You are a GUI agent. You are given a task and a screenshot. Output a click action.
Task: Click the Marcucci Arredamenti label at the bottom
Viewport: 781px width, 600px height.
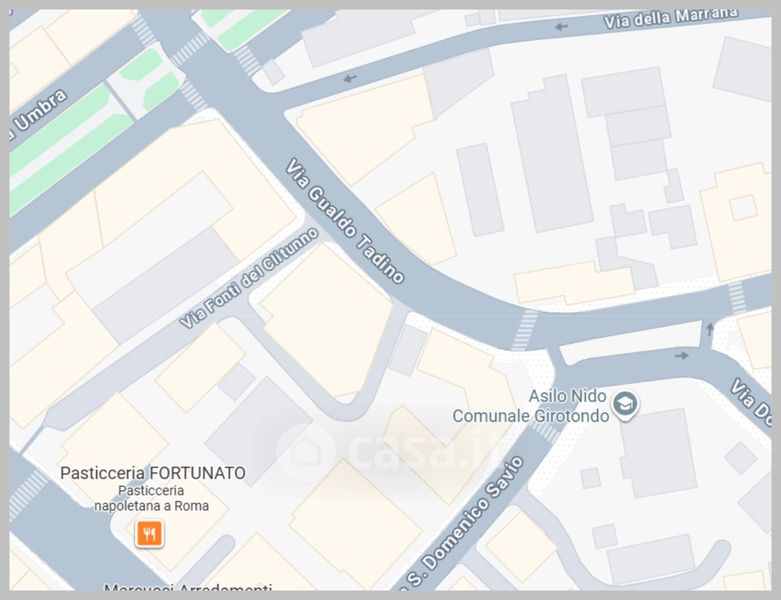[188, 587]
